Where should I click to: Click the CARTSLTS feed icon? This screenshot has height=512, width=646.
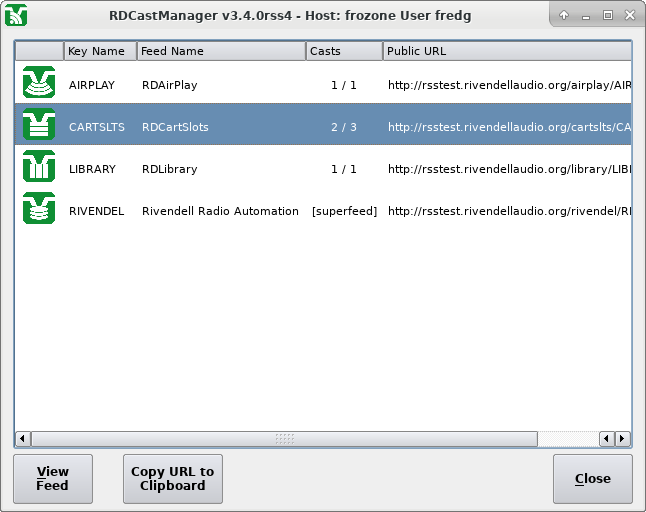tap(39, 127)
